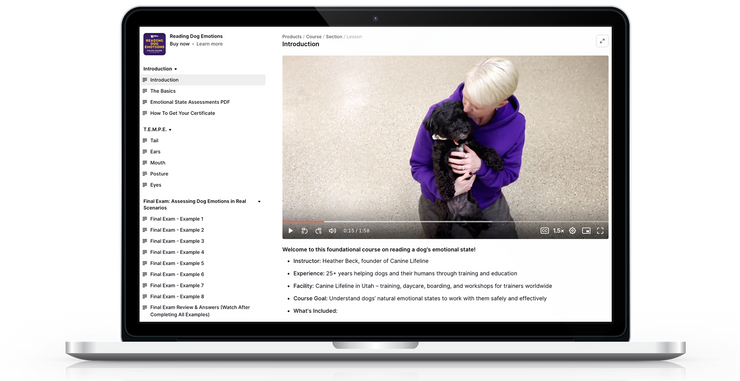Toggle closed captions CC button
Image resolution: width=740 pixels, height=381 pixels.
point(544,231)
